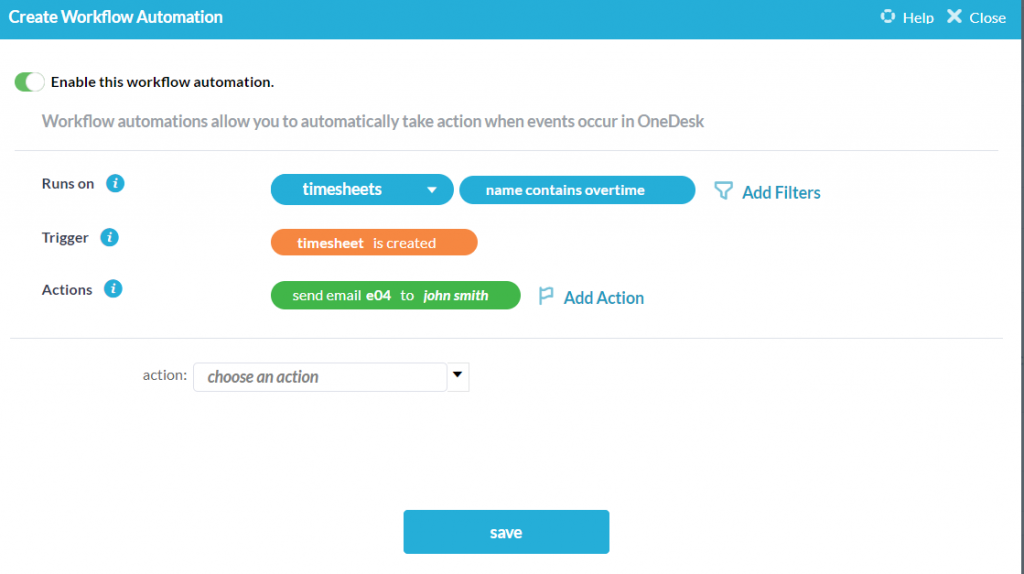Expand the choose an action arrow
The image size is (1024, 574).
point(457,376)
